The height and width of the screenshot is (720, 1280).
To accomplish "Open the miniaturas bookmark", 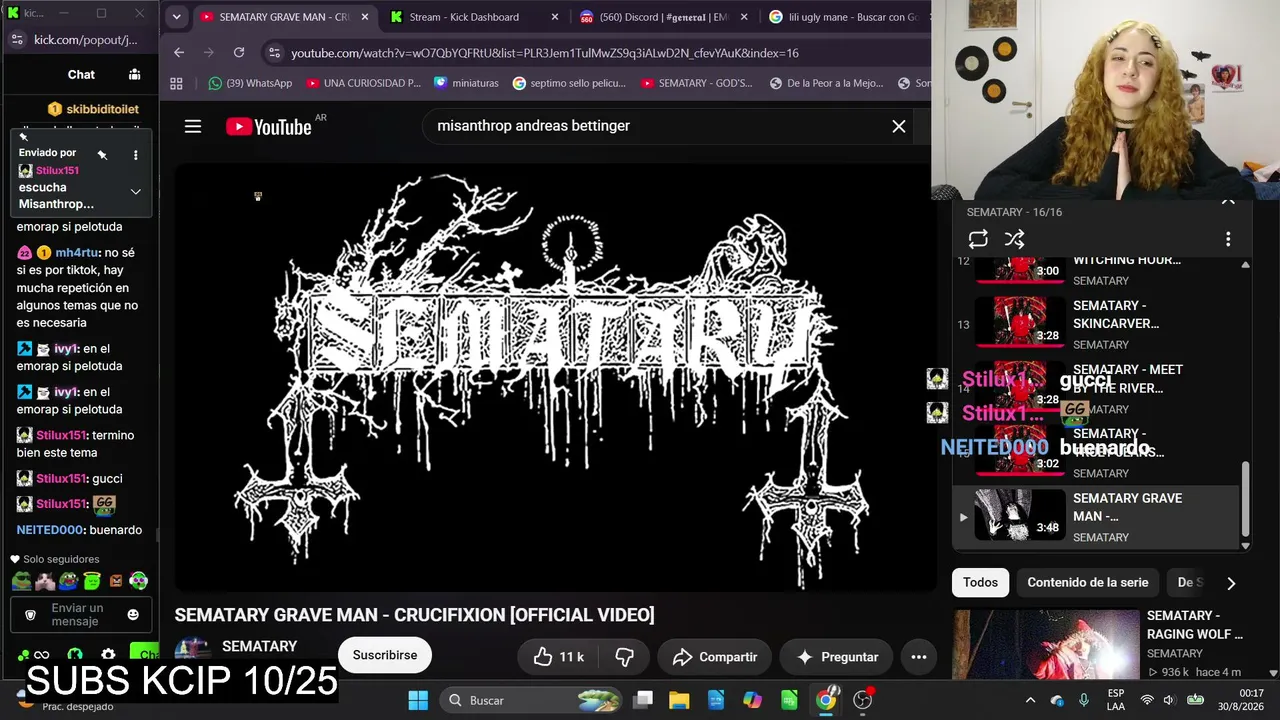I will [x=467, y=83].
